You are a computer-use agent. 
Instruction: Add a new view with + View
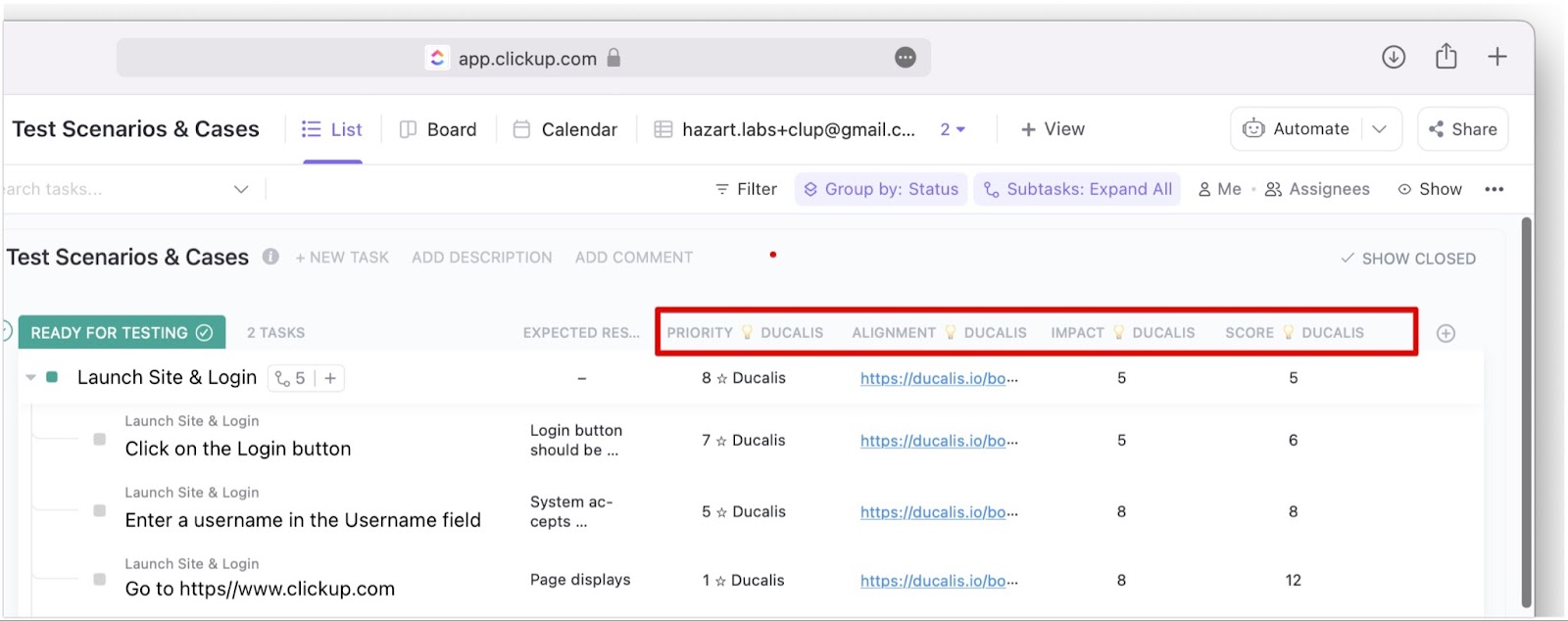pyautogui.click(x=1053, y=129)
